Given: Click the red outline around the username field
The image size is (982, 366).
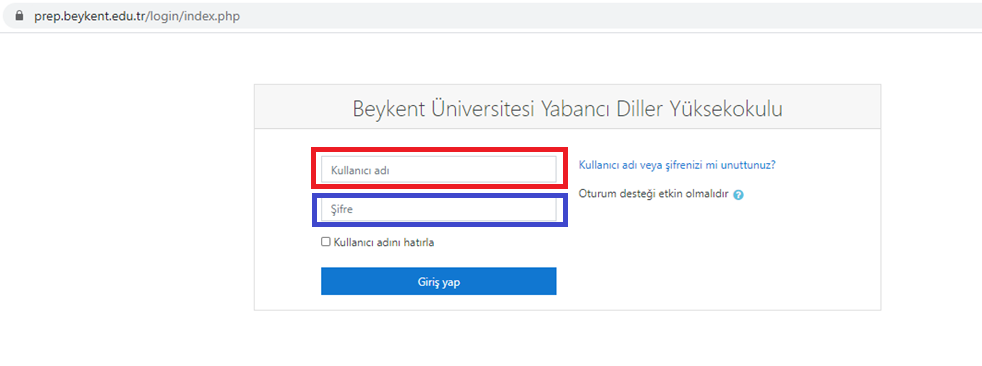Looking at the screenshot, I should click(x=439, y=150).
